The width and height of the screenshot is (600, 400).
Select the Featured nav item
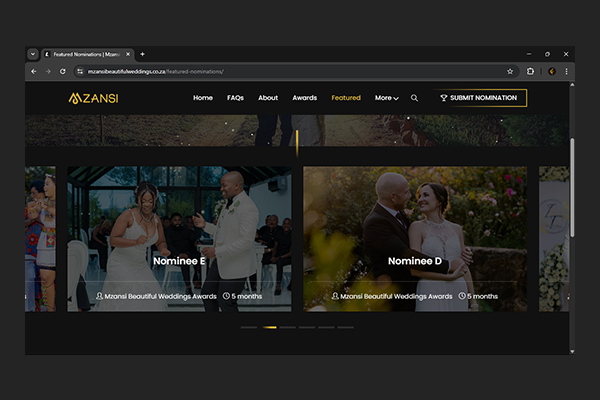pos(346,98)
